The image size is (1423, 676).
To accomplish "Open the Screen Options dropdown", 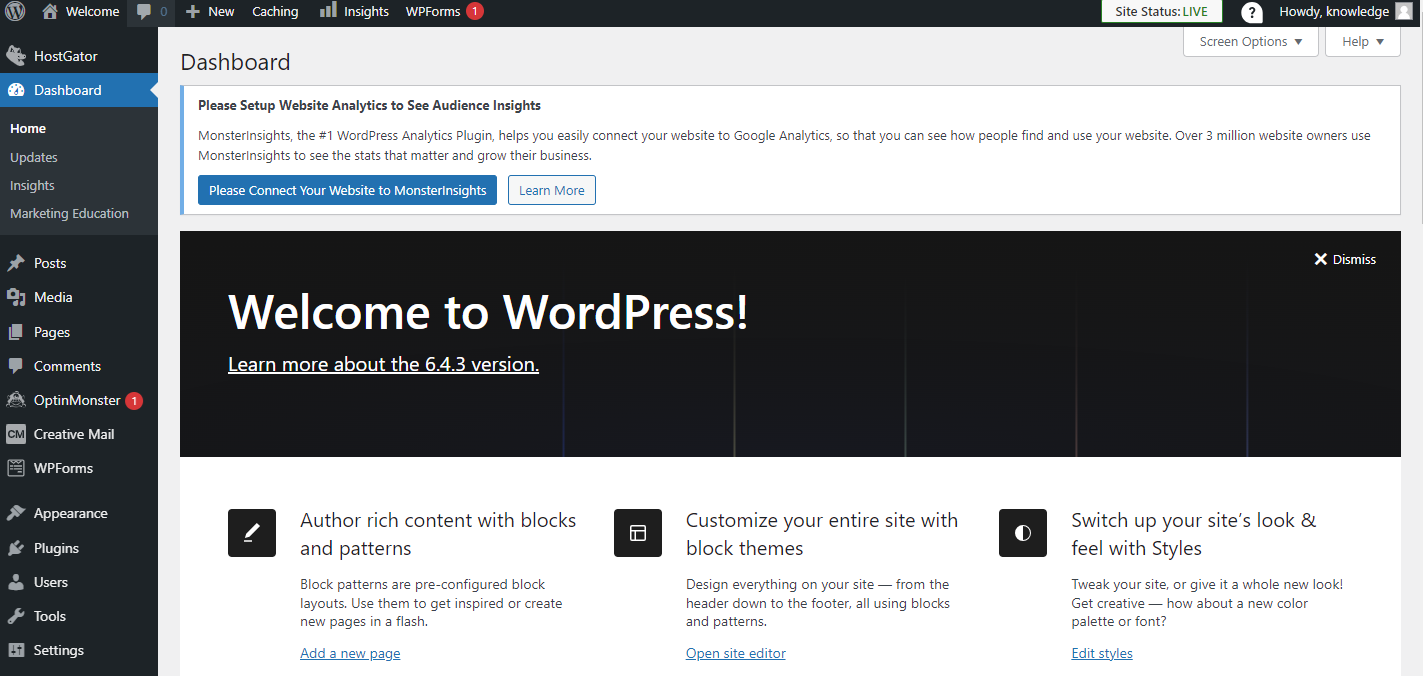I will point(1249,41).
